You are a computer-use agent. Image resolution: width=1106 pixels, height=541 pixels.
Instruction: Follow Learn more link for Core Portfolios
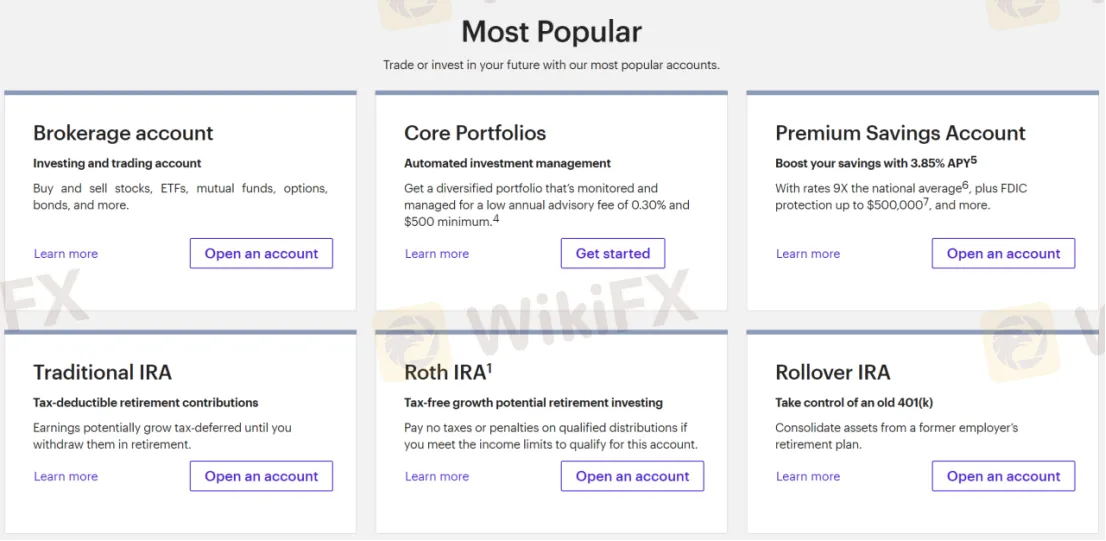tap(437, 254)
